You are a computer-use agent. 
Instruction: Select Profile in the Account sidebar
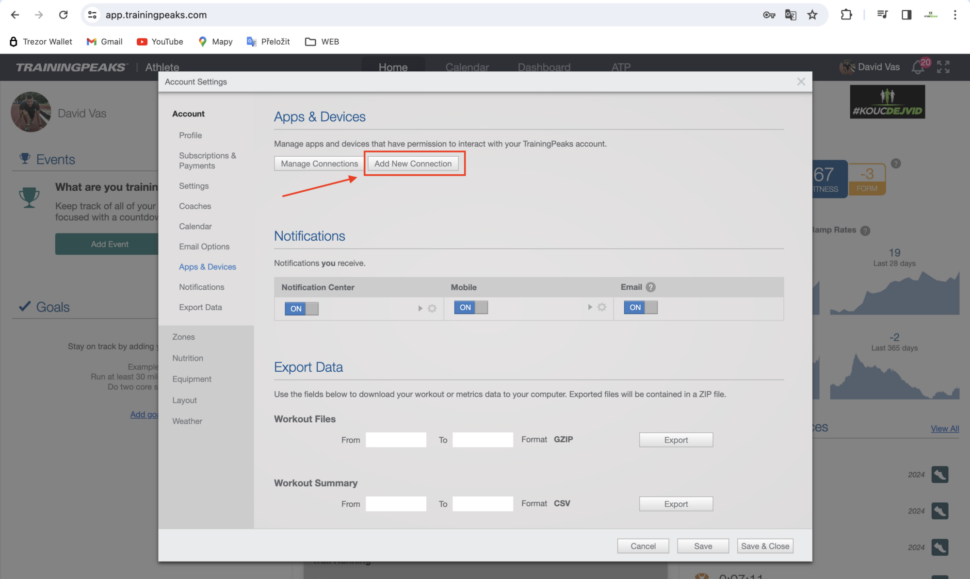point(191,135)
